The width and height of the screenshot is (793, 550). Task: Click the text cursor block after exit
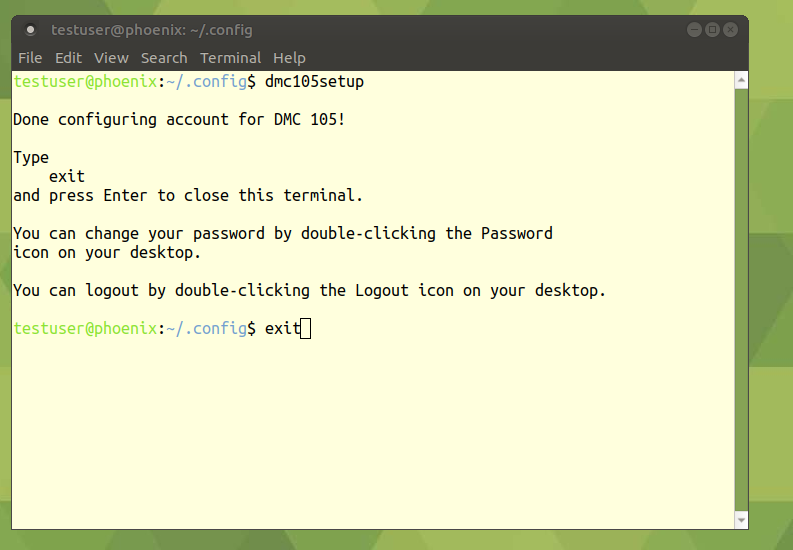point(306,329)
